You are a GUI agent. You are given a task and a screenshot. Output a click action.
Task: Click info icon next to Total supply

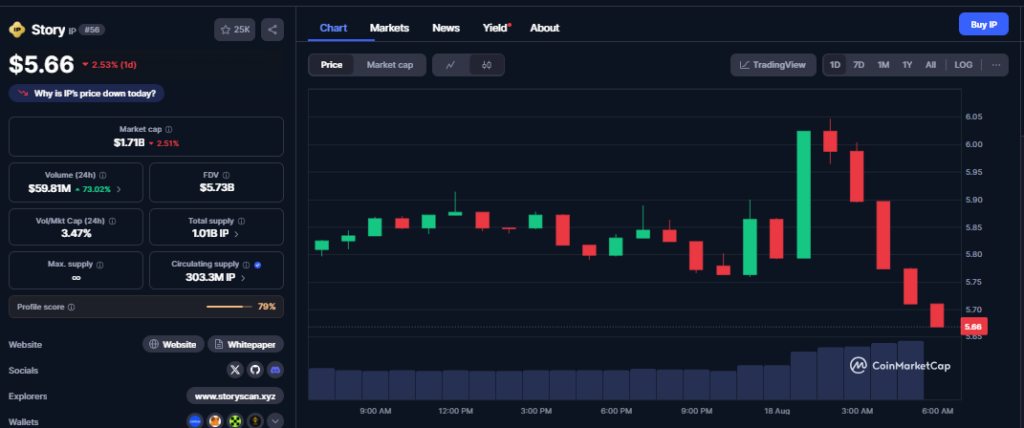[x=241, y=222]
